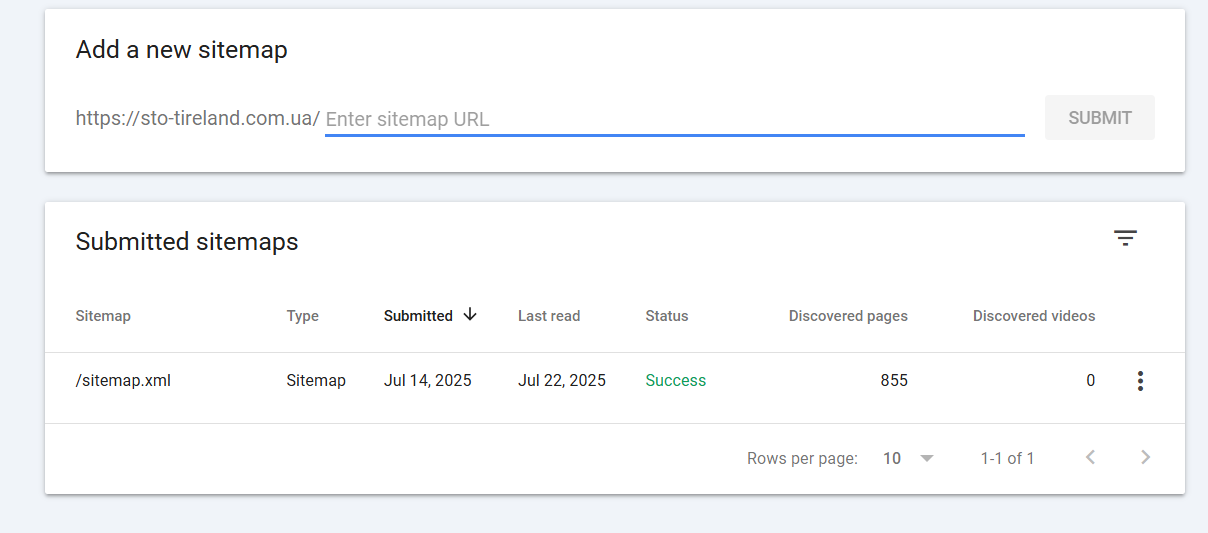Click the 855 discovered pages value
Image resolution: width=1208 pixels, height=533 pixels.
click(894, 381)
